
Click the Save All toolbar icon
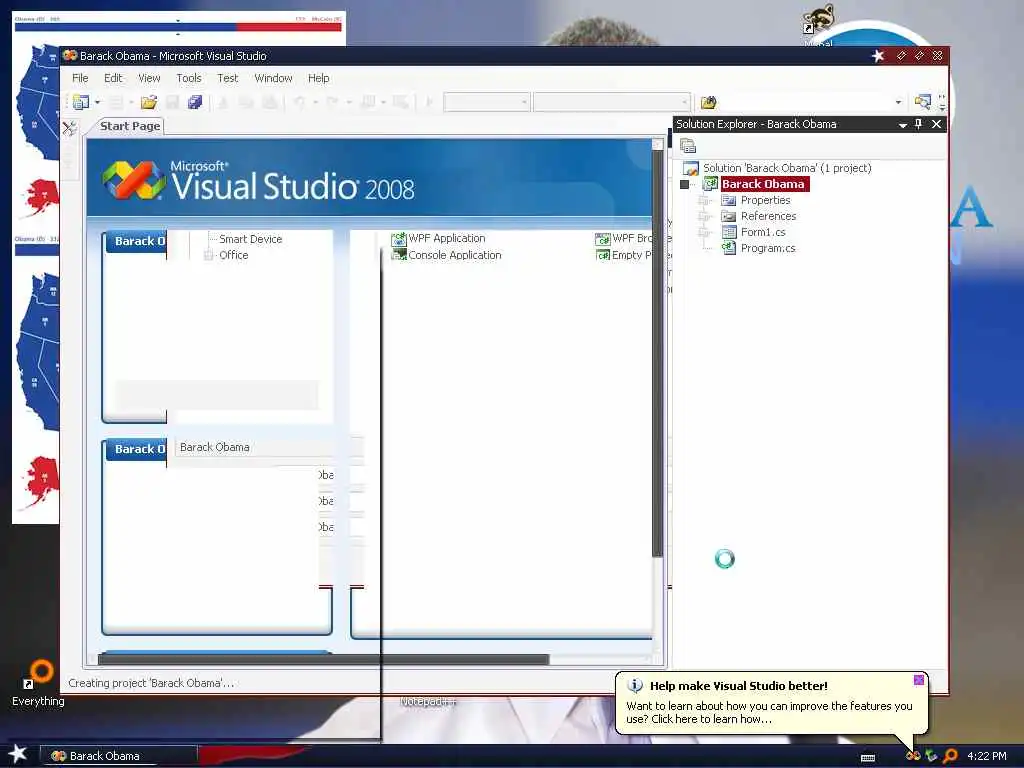coord(195,102)
